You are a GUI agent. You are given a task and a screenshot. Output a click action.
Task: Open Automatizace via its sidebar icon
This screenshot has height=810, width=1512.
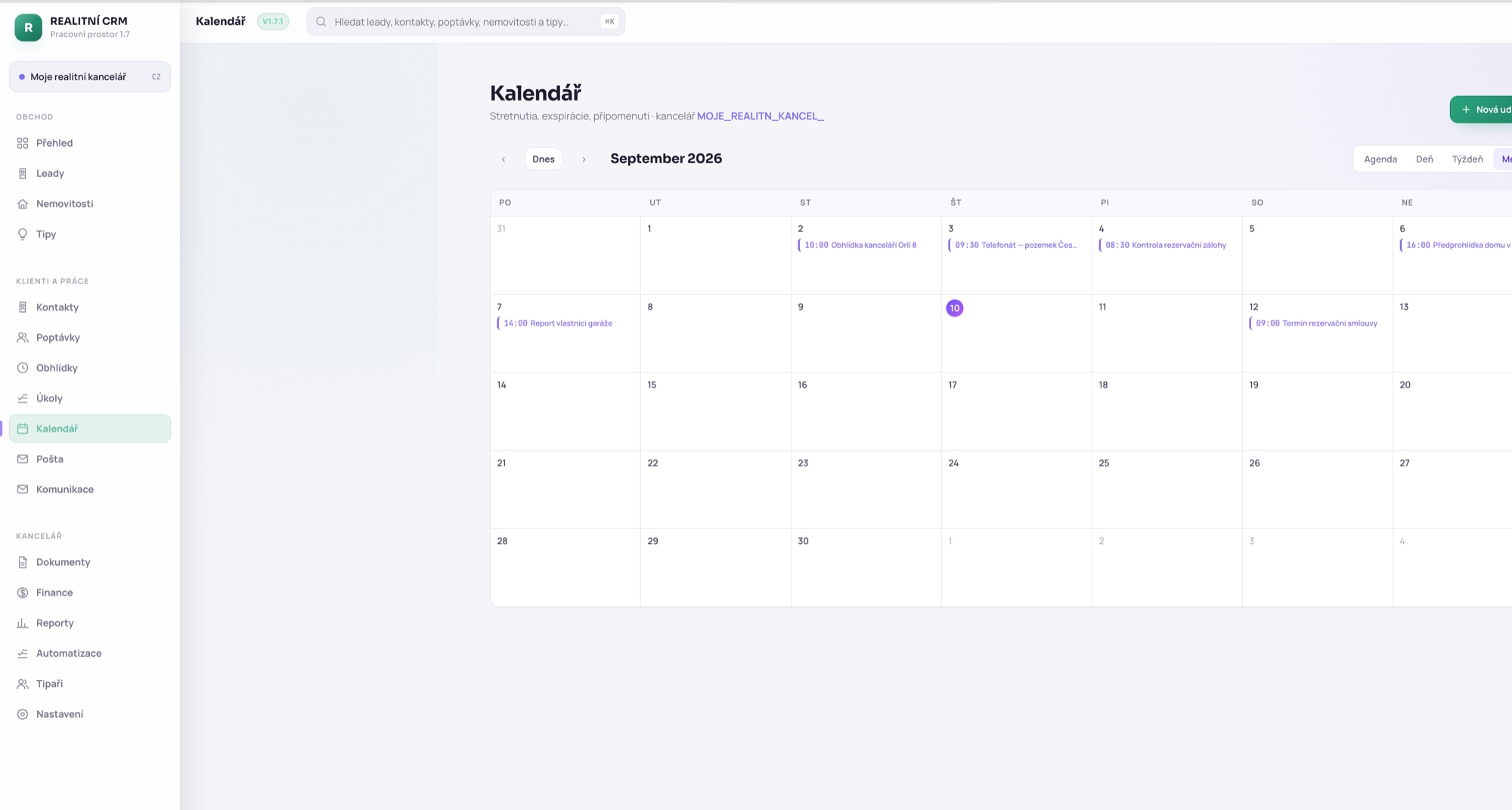point(23,654)
